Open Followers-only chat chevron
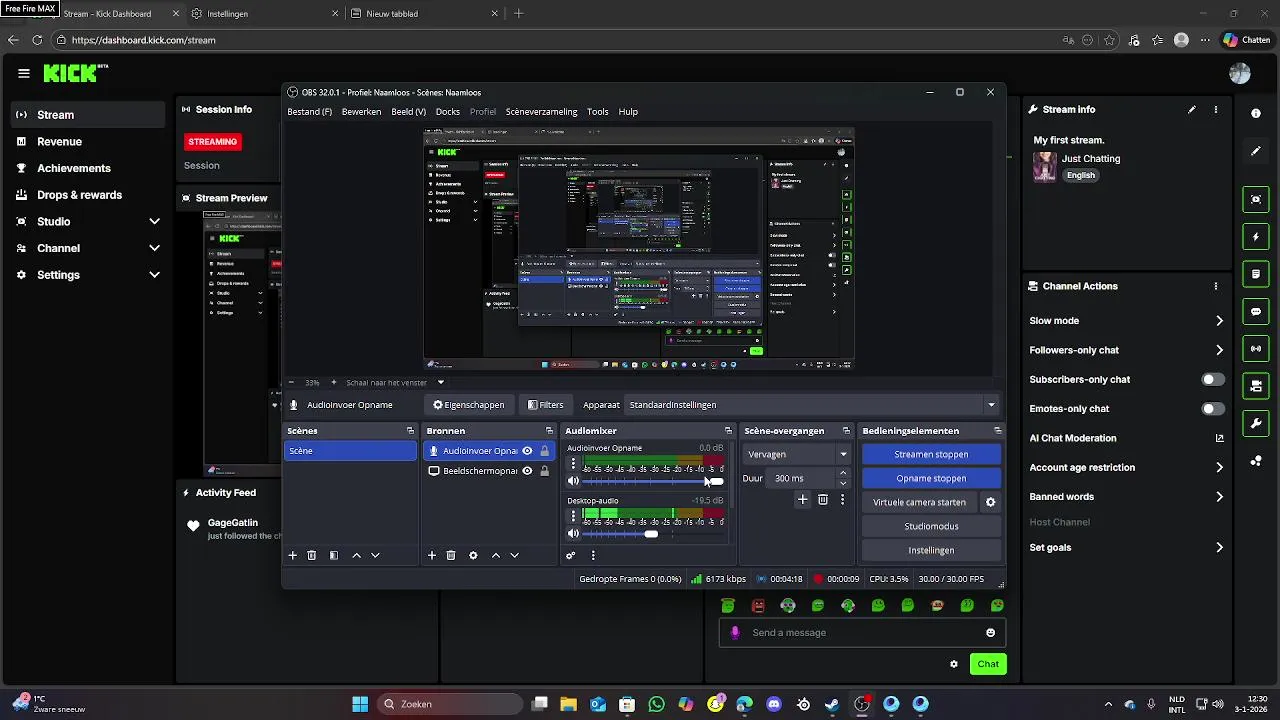This screenshot has width=1280, height=720. point(1219,350)
